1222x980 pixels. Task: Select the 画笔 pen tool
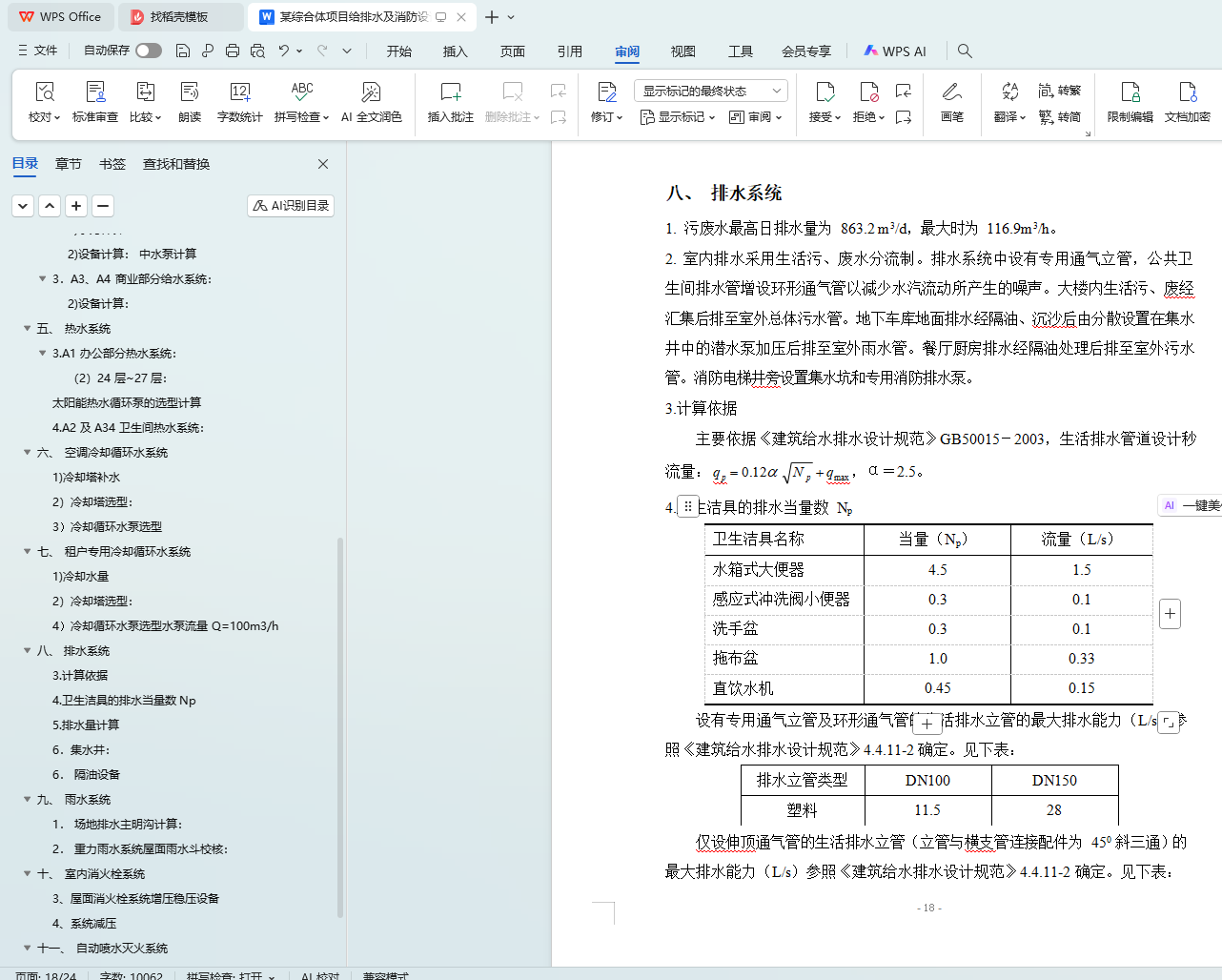click(x=951, y=92)
